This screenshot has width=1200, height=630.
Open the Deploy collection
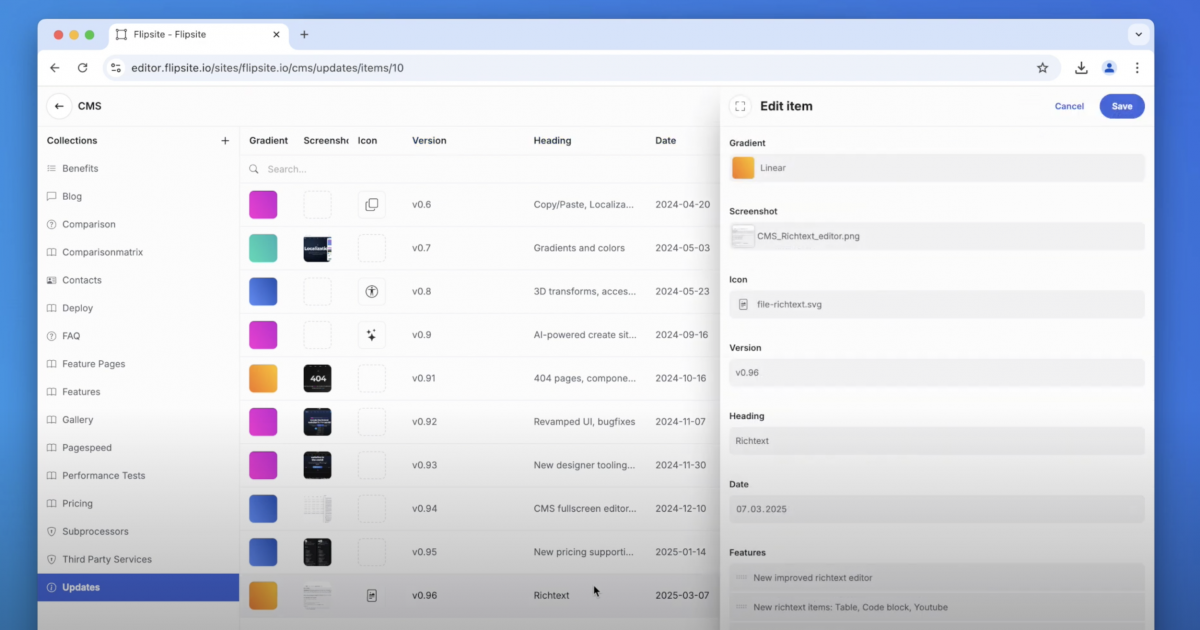click(x=138, y=308)
